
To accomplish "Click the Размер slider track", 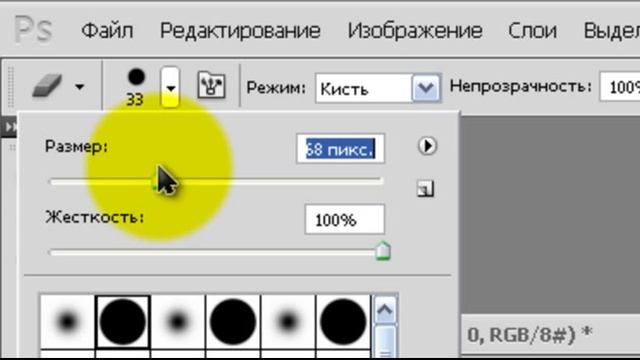I will coord(216,181).
